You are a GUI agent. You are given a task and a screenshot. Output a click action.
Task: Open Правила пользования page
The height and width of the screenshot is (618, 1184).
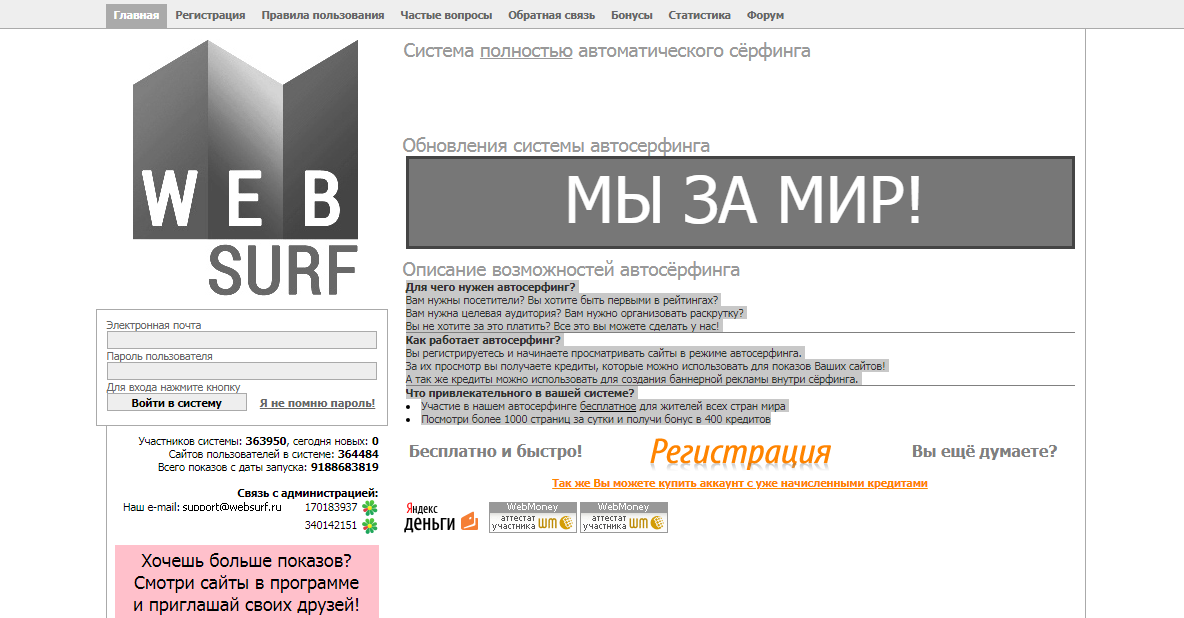pos(323,16)
